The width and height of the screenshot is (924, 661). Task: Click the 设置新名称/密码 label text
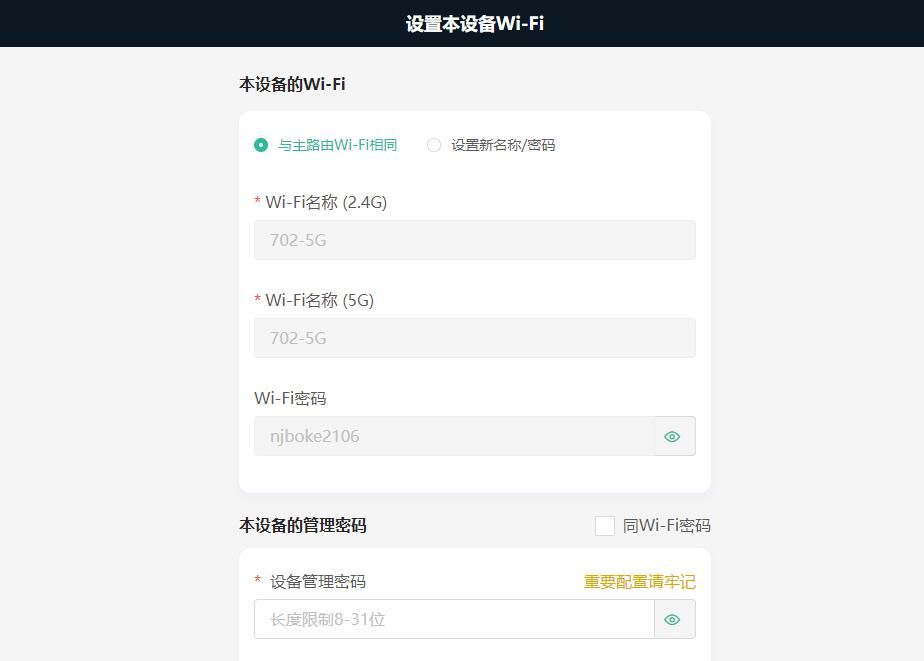coord(503,145)
